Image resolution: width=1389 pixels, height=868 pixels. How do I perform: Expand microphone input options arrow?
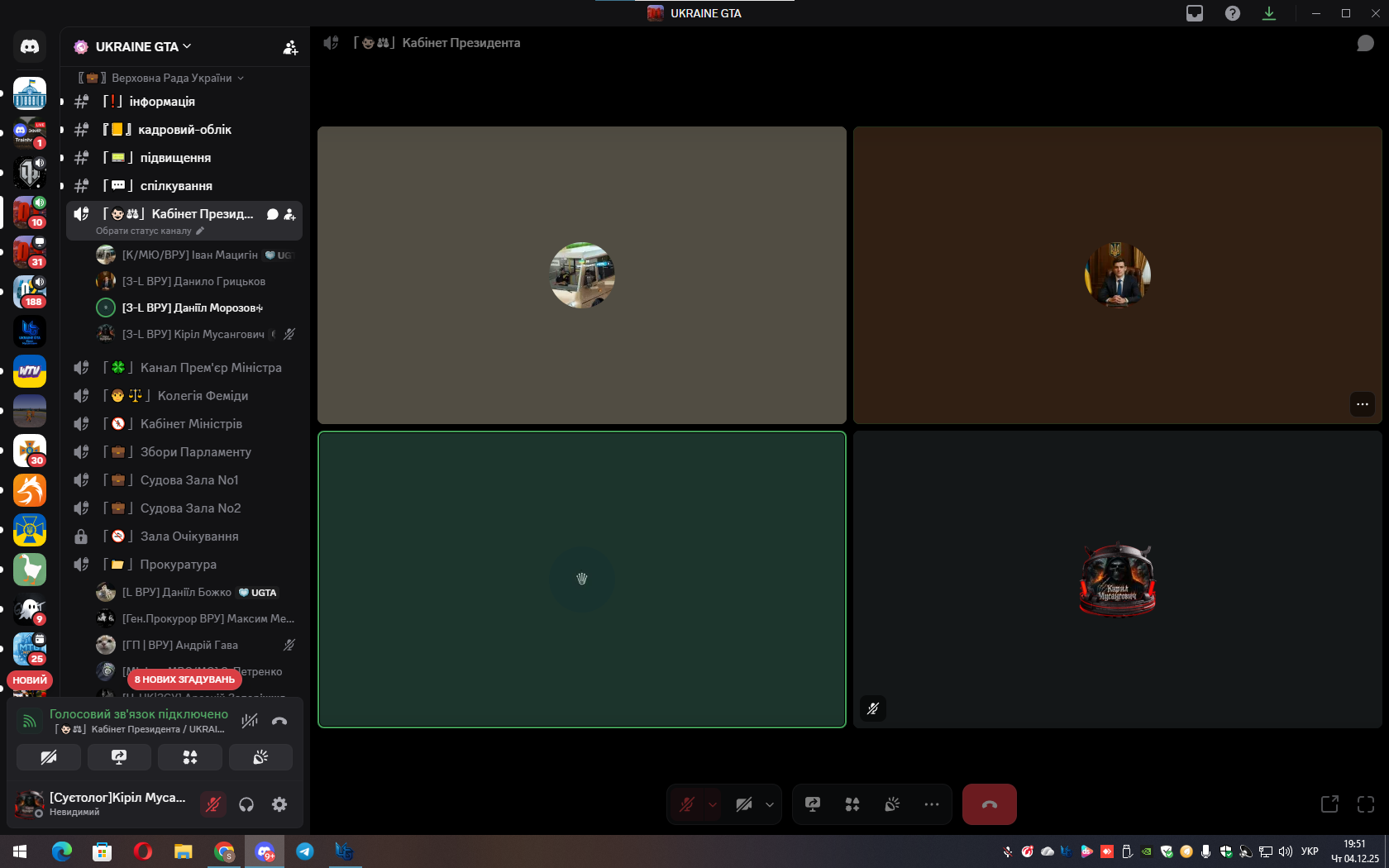(x=713, y=804)
